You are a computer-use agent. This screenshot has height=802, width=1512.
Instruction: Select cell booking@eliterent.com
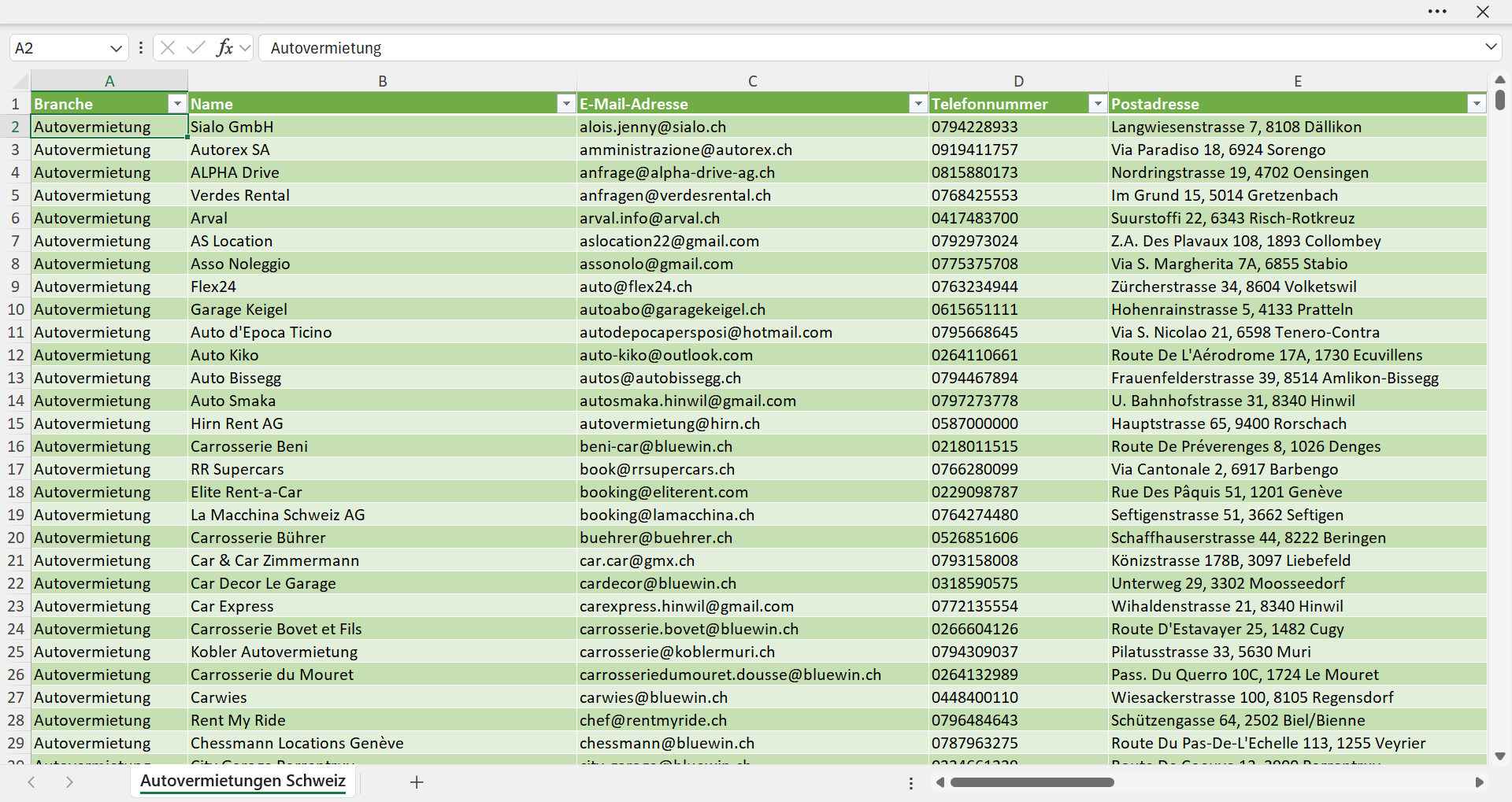(x=753, y=492)
